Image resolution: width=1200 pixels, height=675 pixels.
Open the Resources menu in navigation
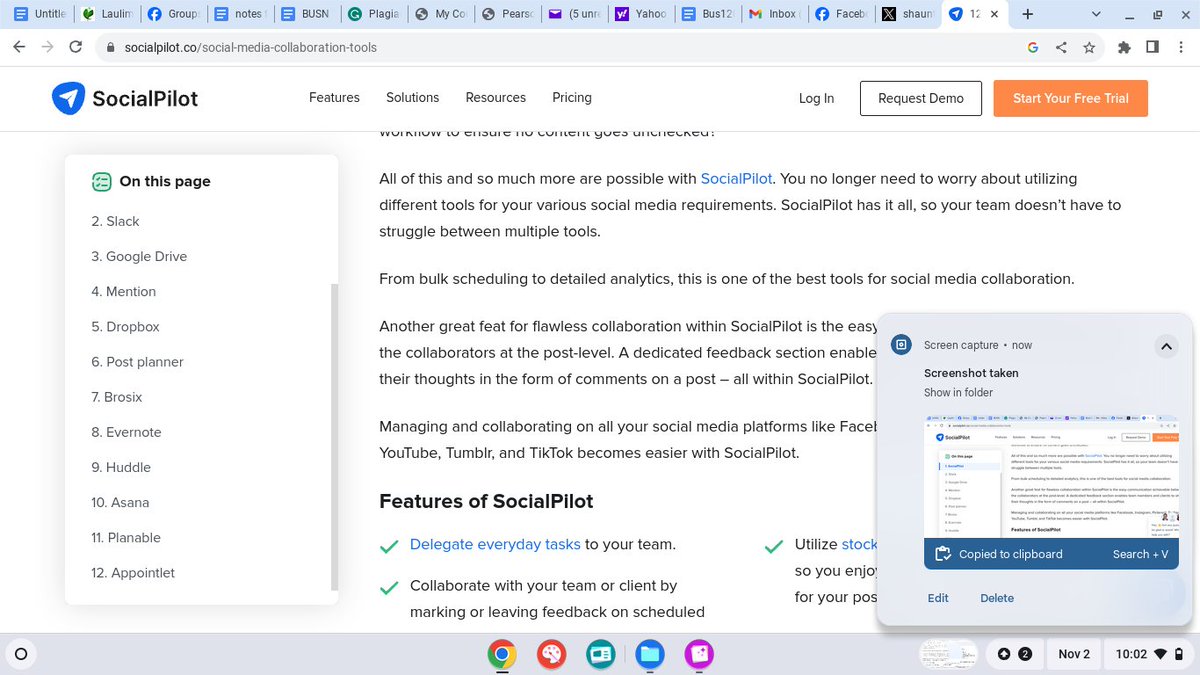point(496,98)
